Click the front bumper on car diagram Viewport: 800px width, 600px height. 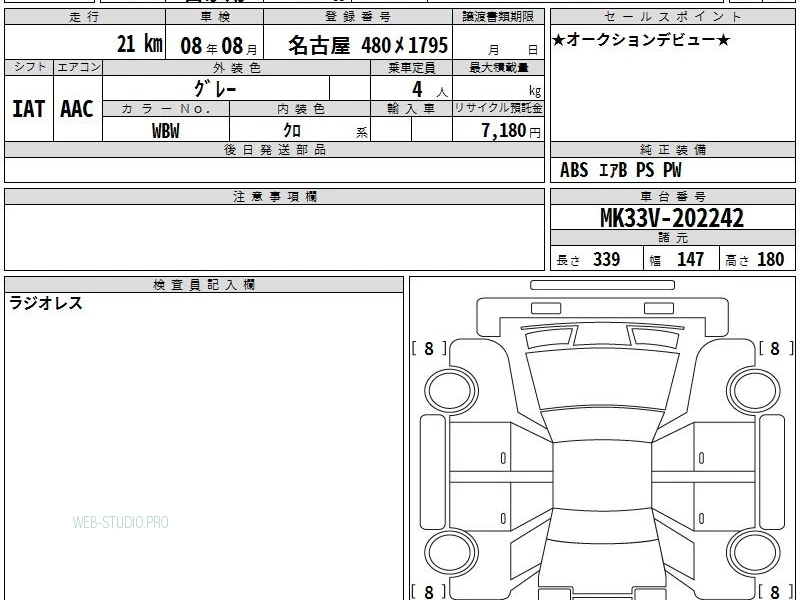tap(603, 316)
